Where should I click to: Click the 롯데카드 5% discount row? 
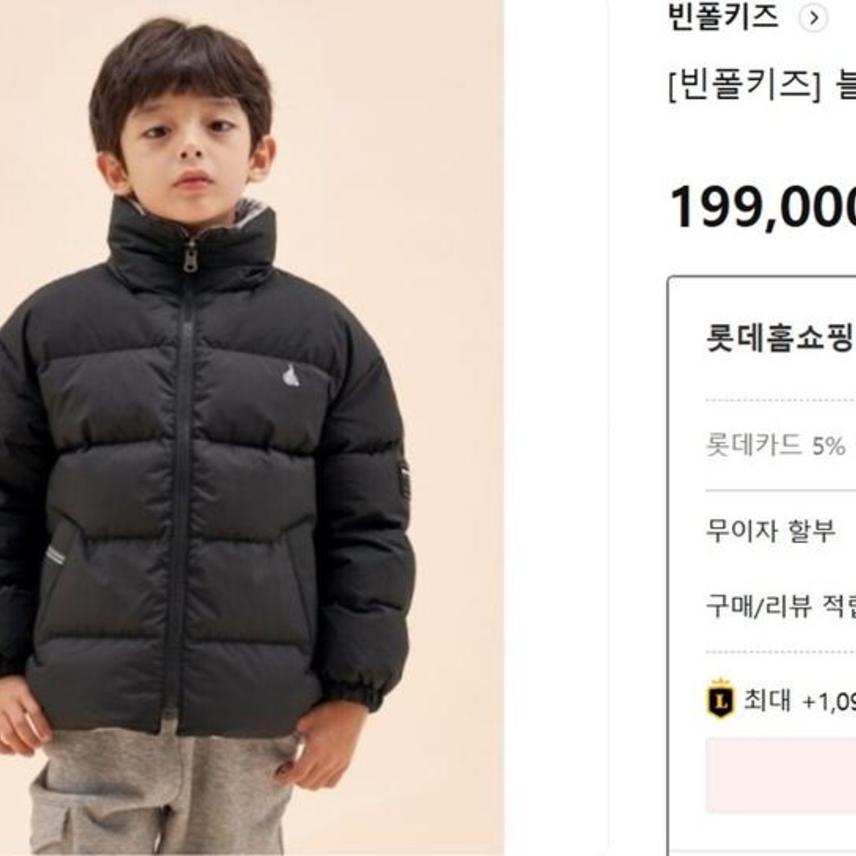coord(781,445)
